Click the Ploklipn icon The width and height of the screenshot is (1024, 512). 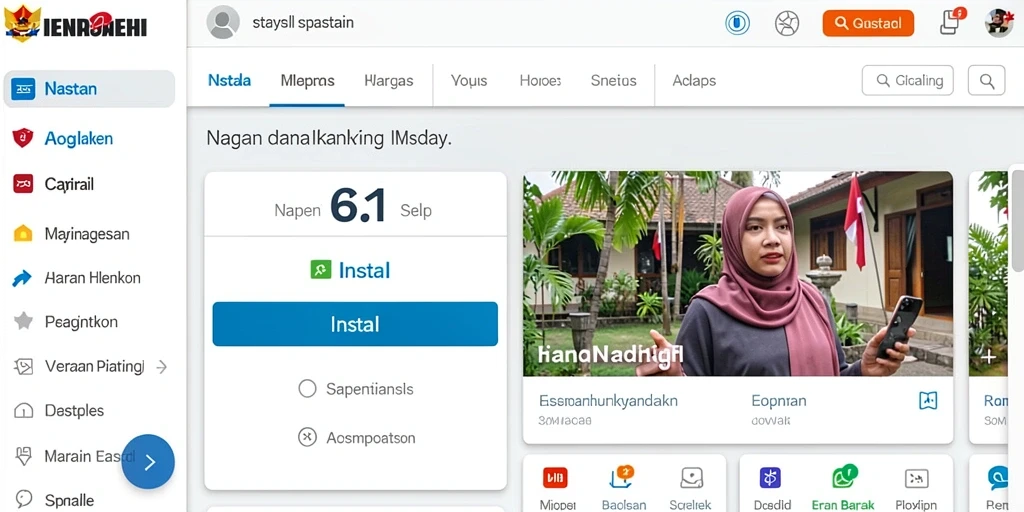(x=916, y=479)
